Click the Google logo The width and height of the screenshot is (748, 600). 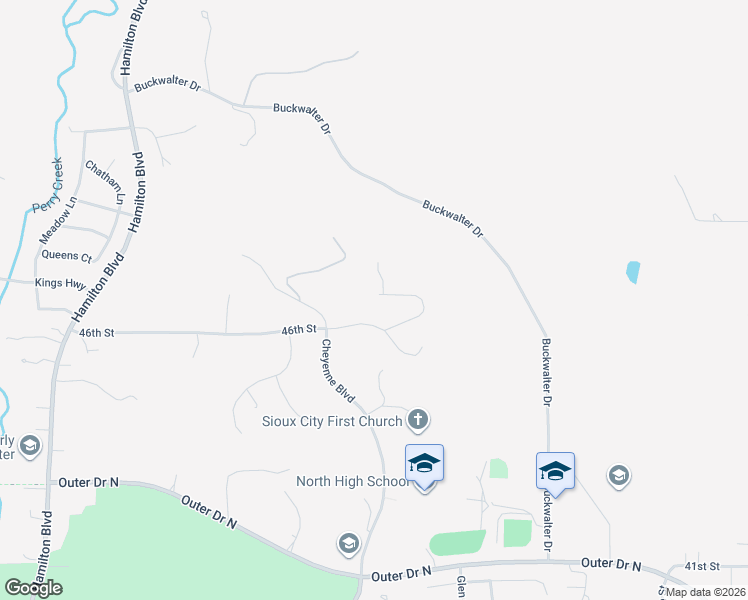click(x=33, y=588)
